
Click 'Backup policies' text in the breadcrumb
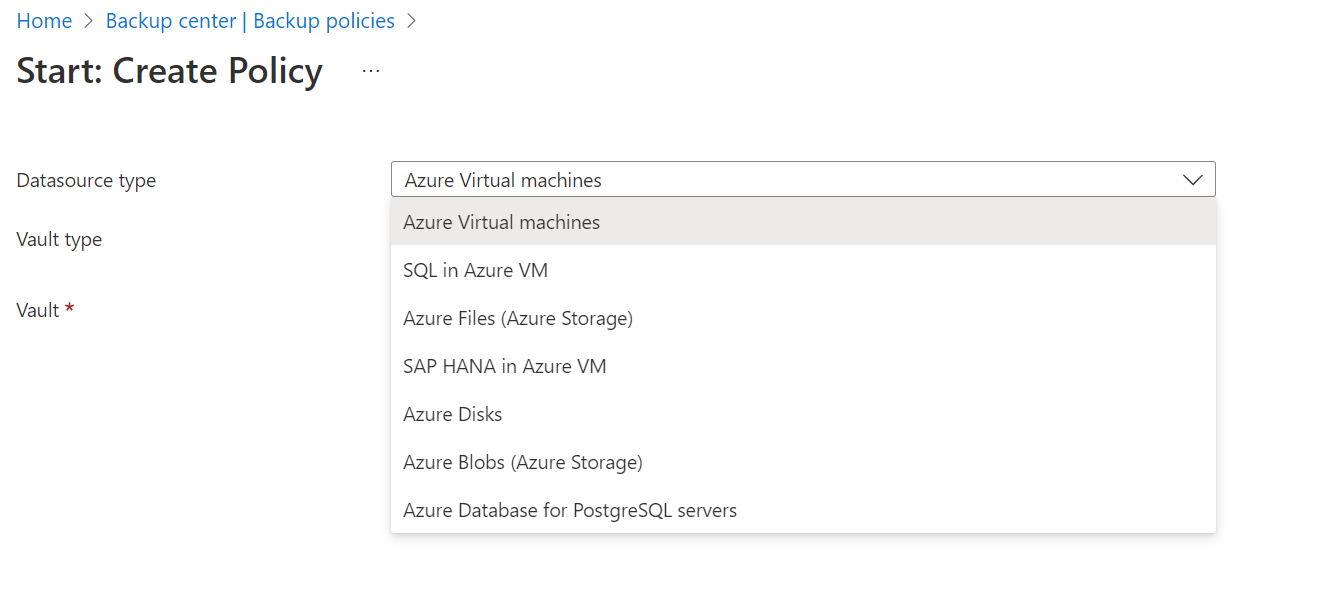click(324, 21)
